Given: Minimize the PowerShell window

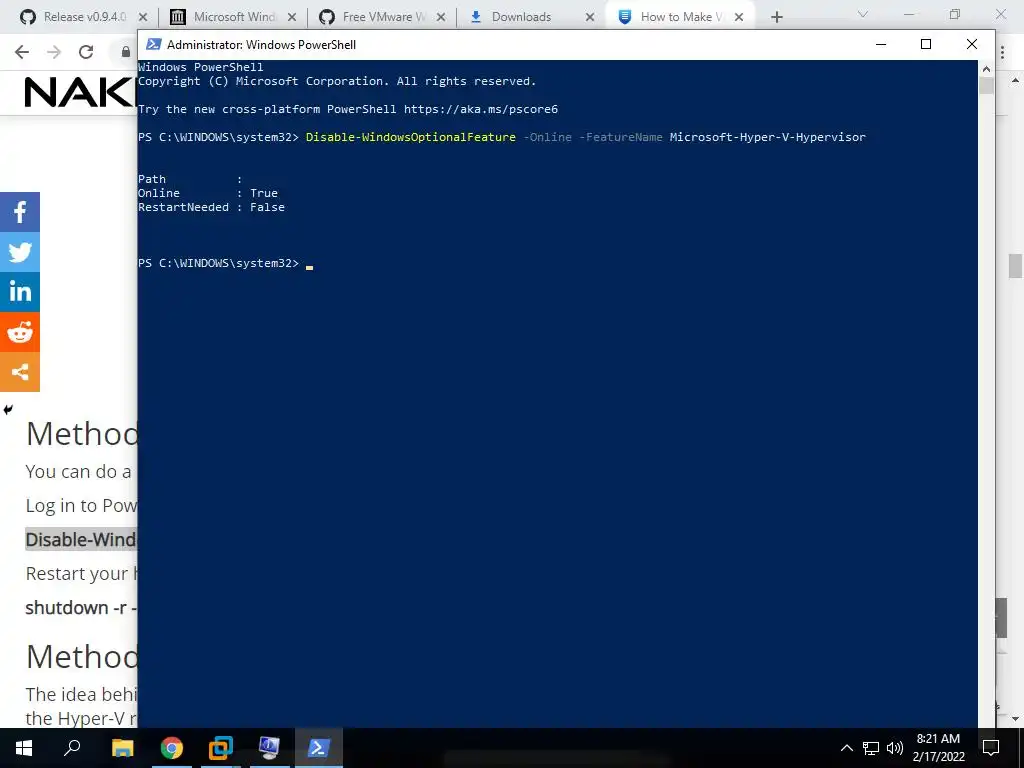Looking at the screenshot, I should [881, 44].
